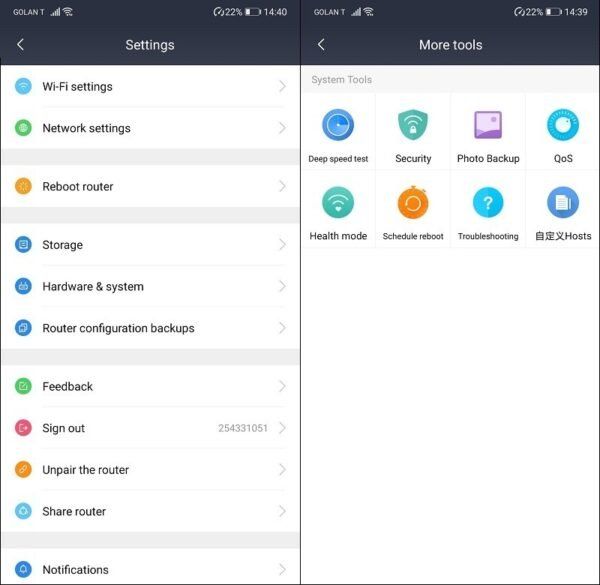Viewport: 600px width, 585px height.
Task: Tap the Settings screen title
Action: (x=150, y=45)
